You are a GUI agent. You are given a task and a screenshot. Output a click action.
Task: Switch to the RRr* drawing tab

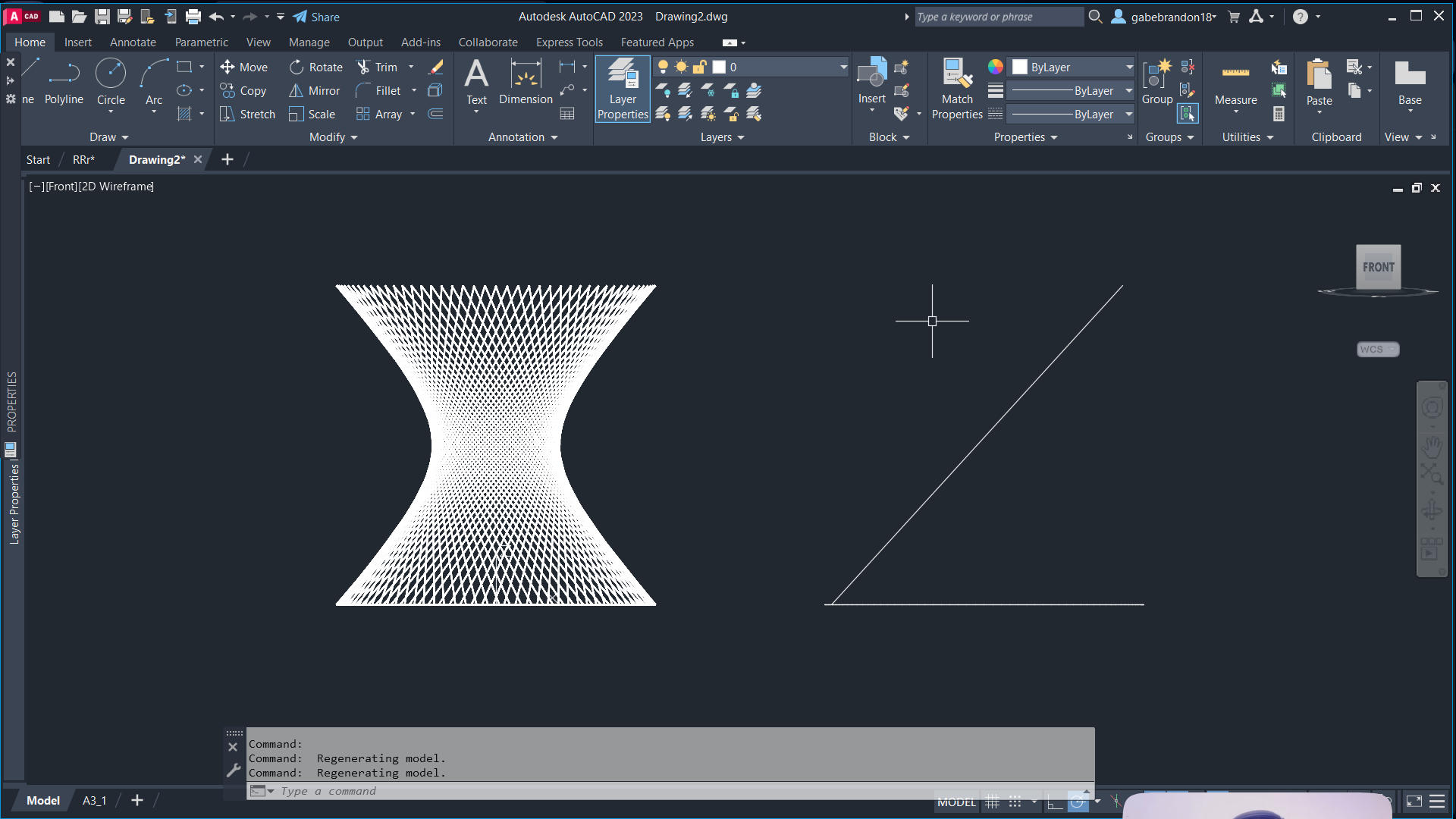point(83,160)
